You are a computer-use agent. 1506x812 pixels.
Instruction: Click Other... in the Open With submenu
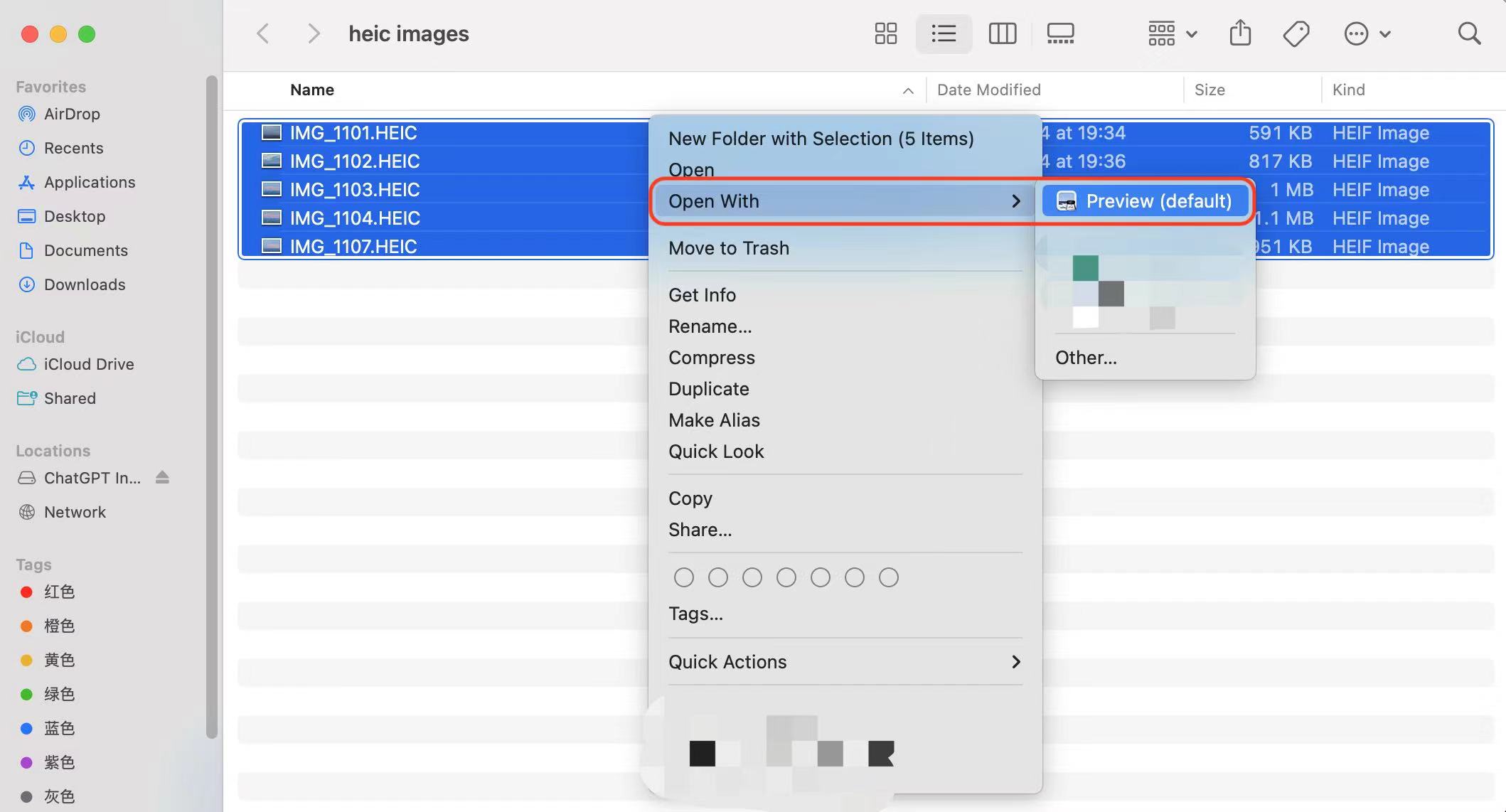click(x=1086, y=358)
